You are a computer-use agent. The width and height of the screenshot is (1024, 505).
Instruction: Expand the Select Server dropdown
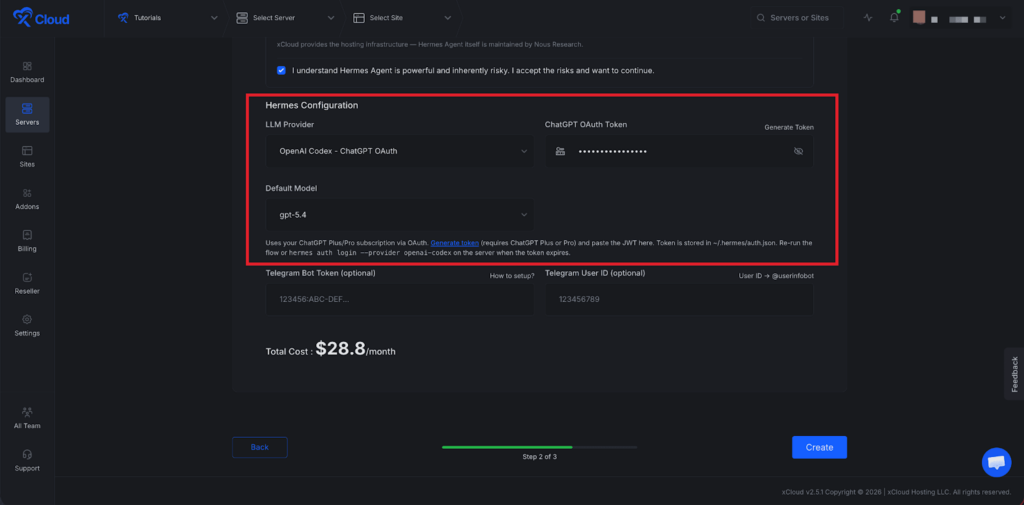(286, 18)
